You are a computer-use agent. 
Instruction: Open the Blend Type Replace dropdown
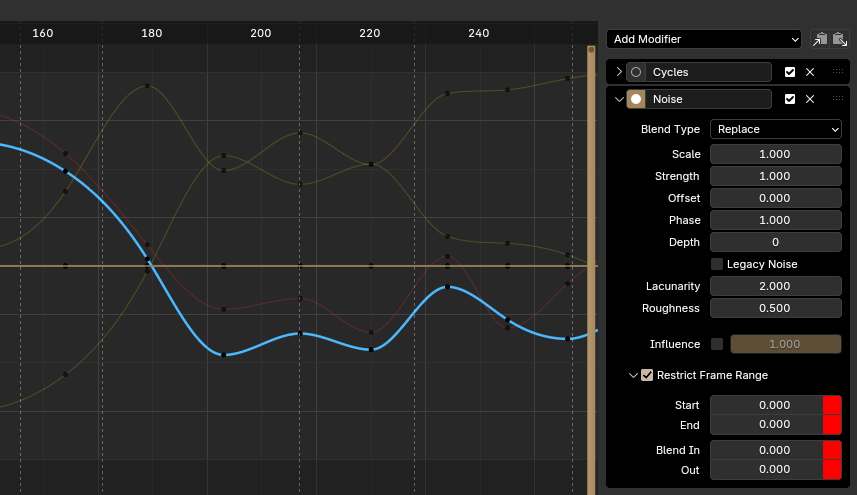(776, 129)
